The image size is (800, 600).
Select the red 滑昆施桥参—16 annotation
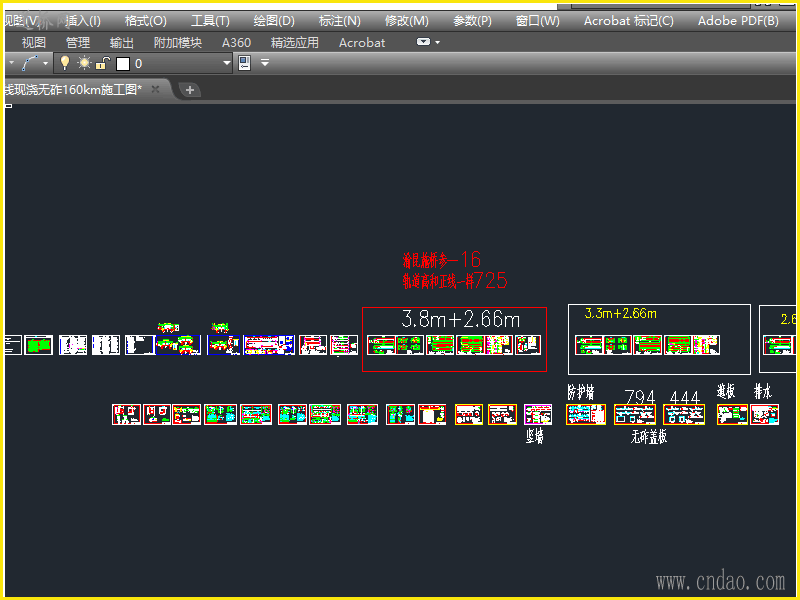tap(442, 260)
